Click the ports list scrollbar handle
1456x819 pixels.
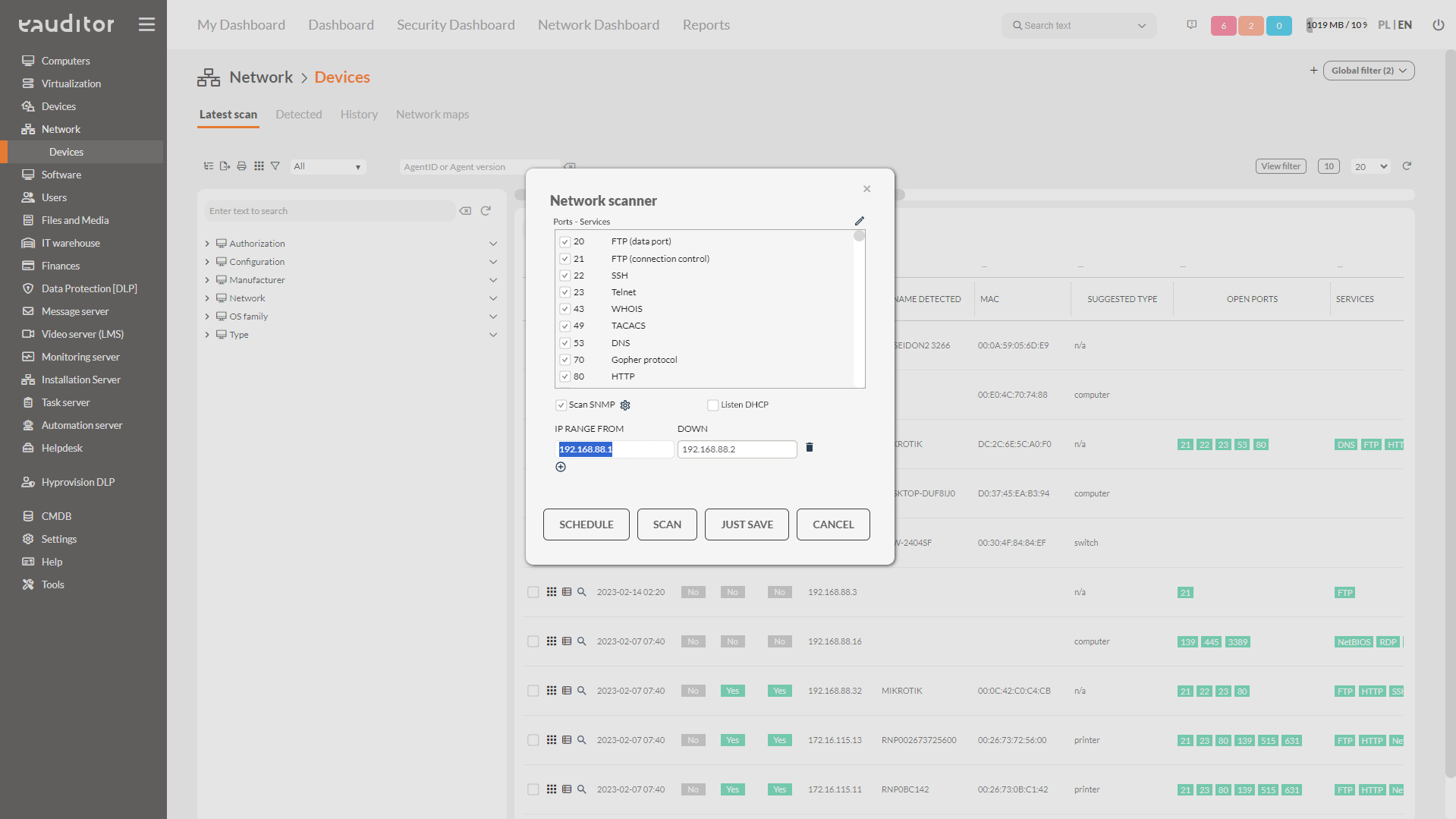[859, 236]
